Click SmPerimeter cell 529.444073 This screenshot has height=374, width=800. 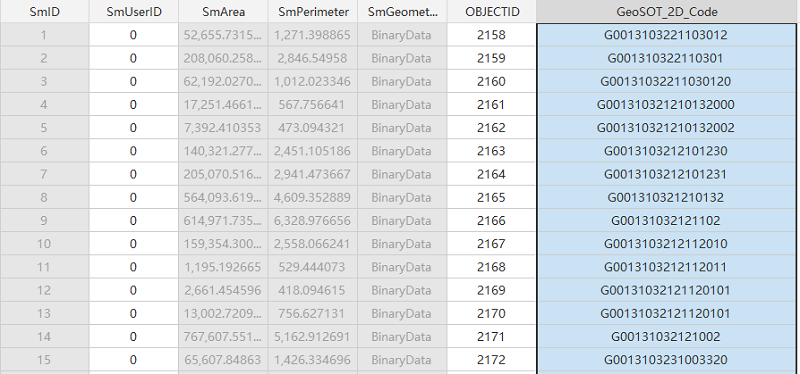pyautogui.click(x=313, y=267)
